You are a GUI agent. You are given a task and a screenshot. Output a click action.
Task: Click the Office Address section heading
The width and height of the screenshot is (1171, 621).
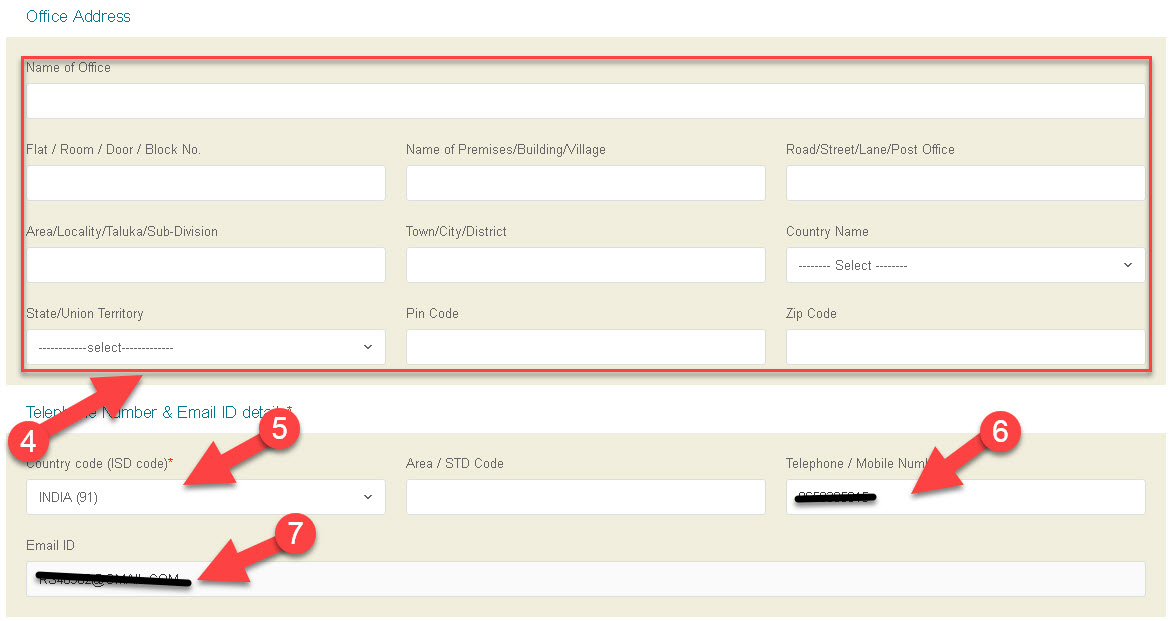(78, 16)
